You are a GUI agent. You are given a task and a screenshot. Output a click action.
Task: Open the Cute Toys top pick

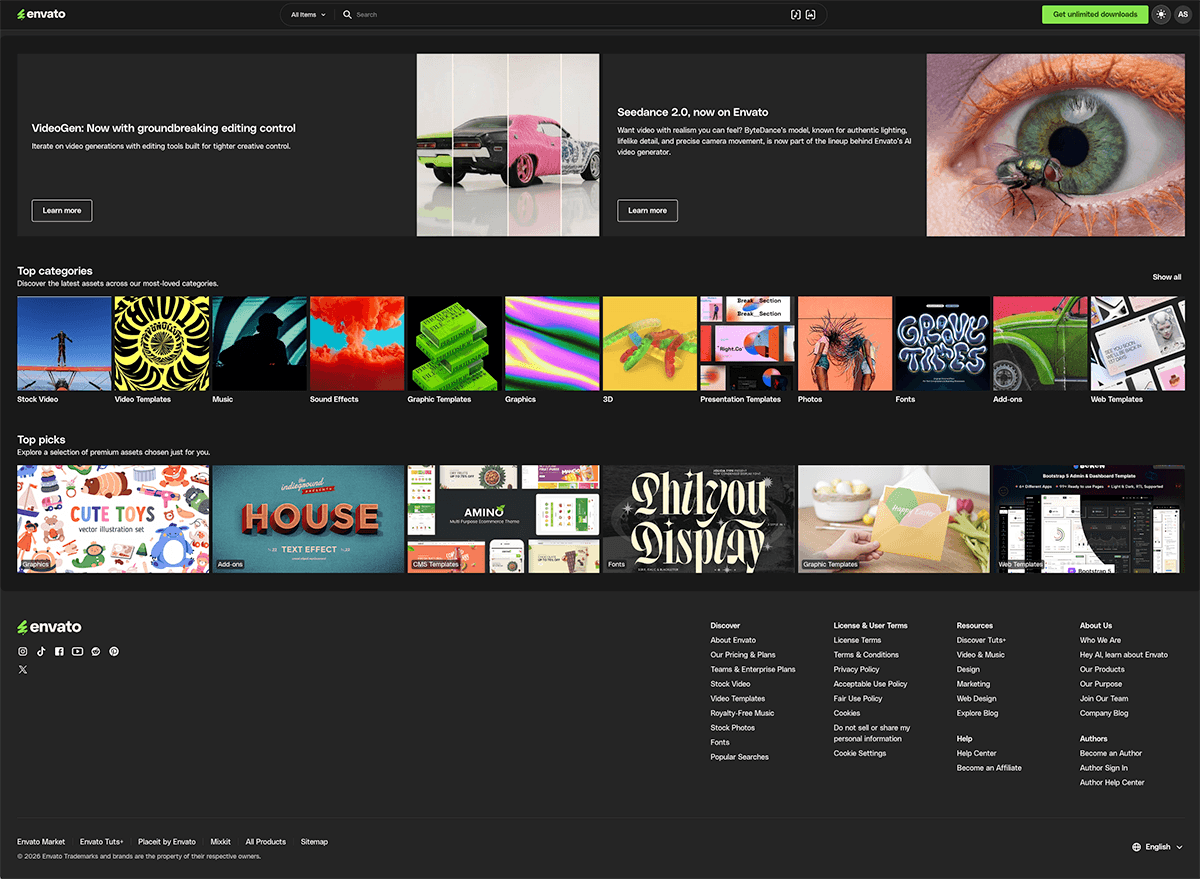click(113, 519)
